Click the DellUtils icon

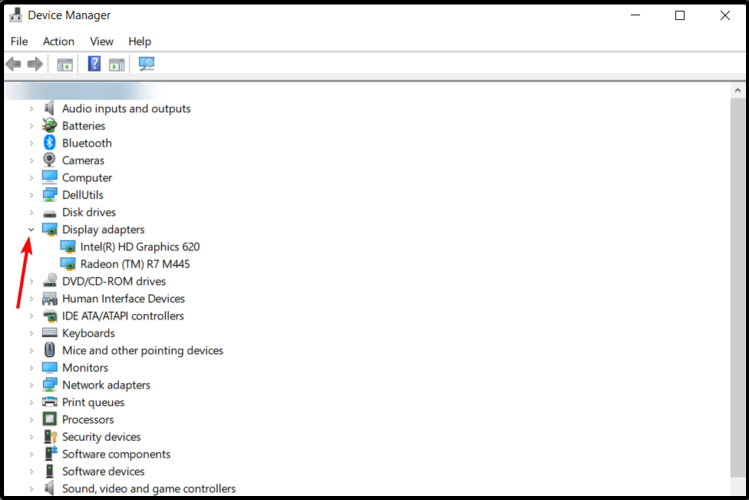tap(50, 194)
